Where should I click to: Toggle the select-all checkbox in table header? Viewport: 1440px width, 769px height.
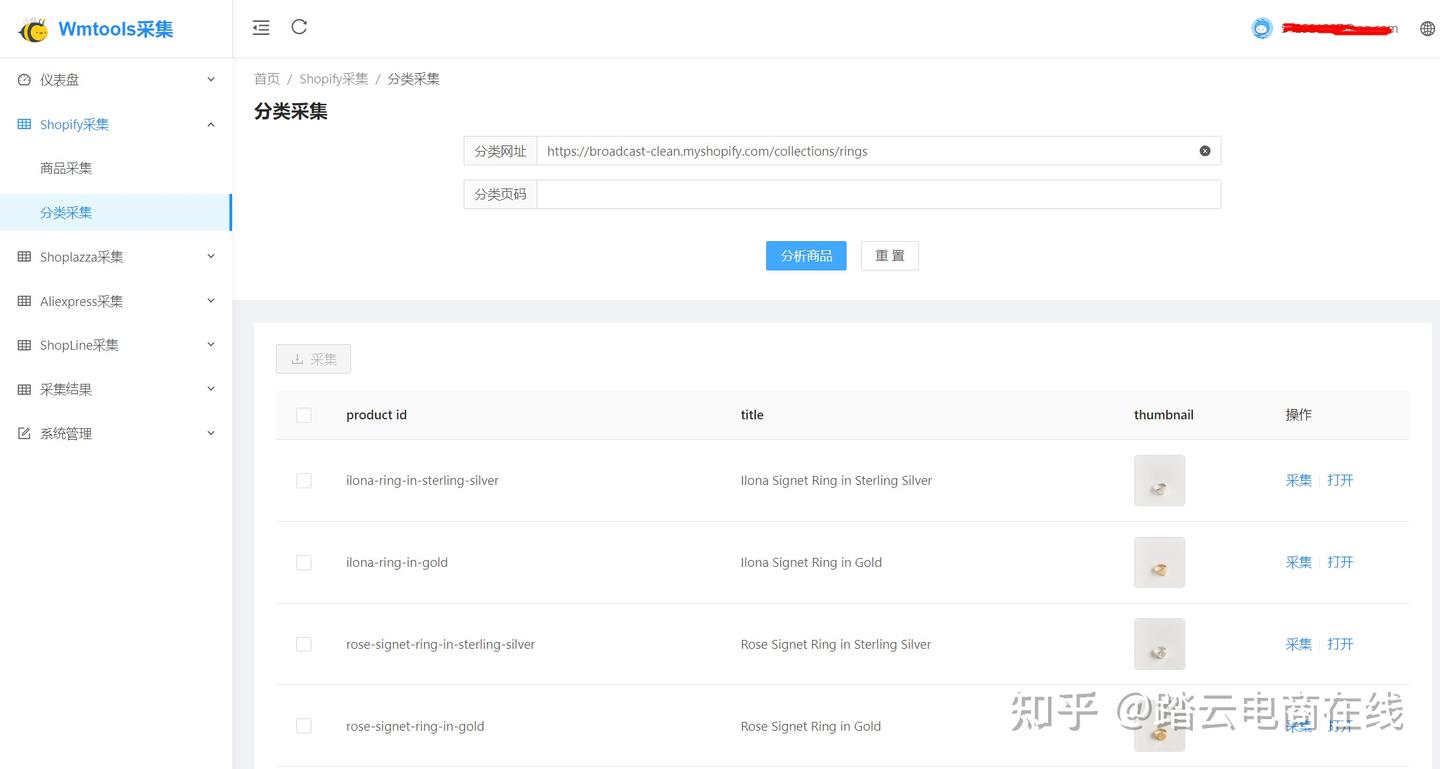(304, 414)
